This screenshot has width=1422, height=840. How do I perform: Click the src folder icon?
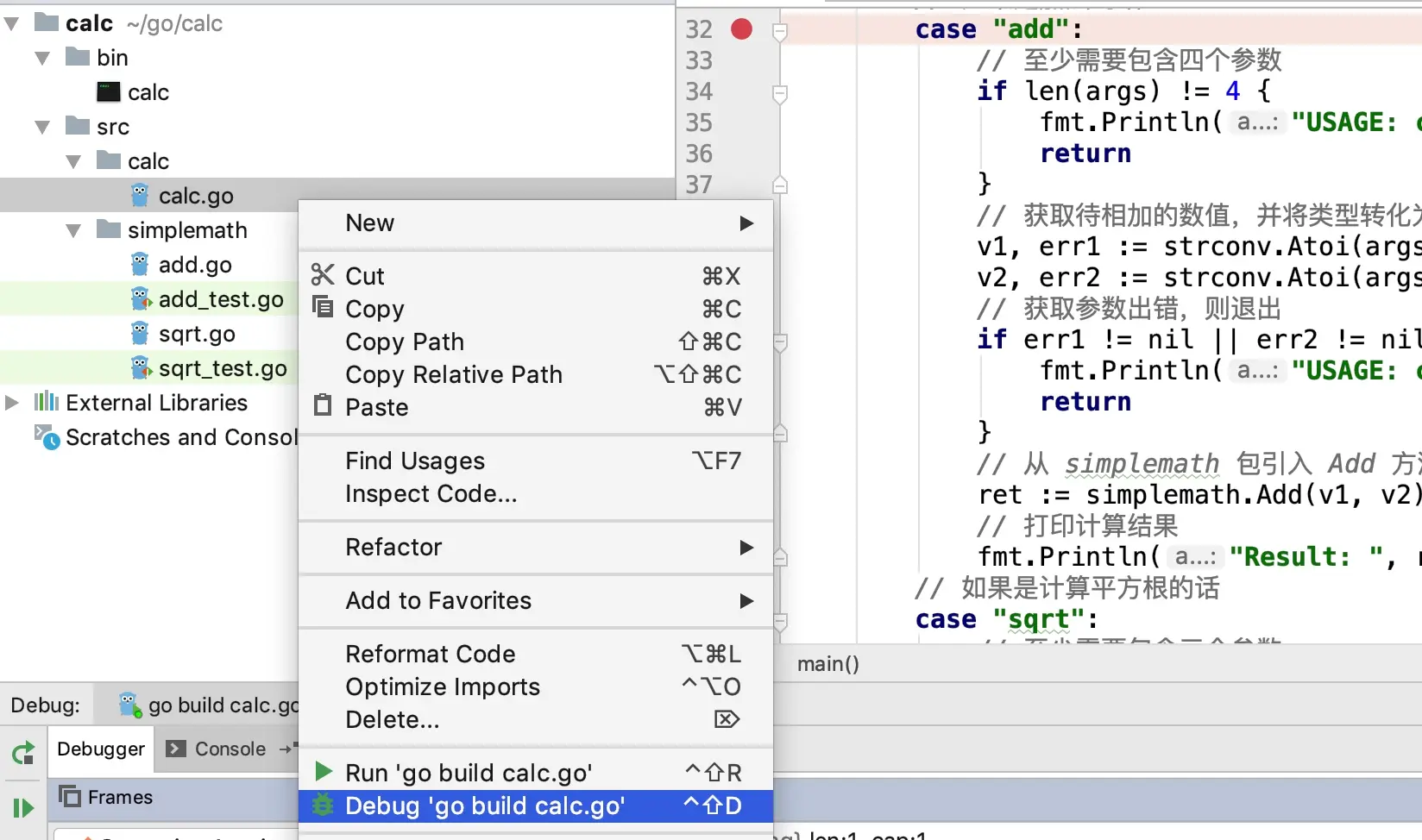click(78, 126)
